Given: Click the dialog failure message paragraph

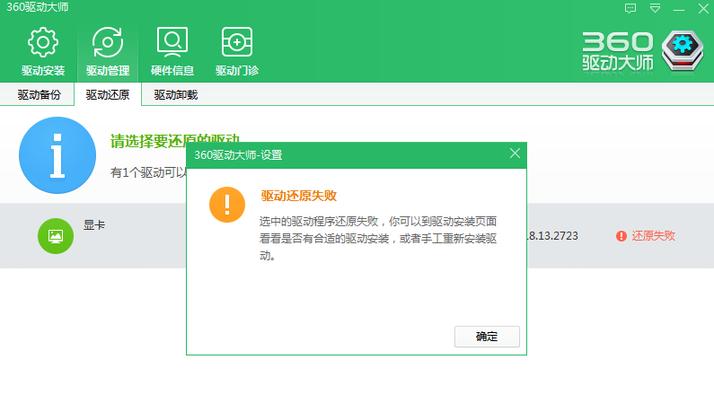Looking at the screenshot, I should [x=378, y=238].
